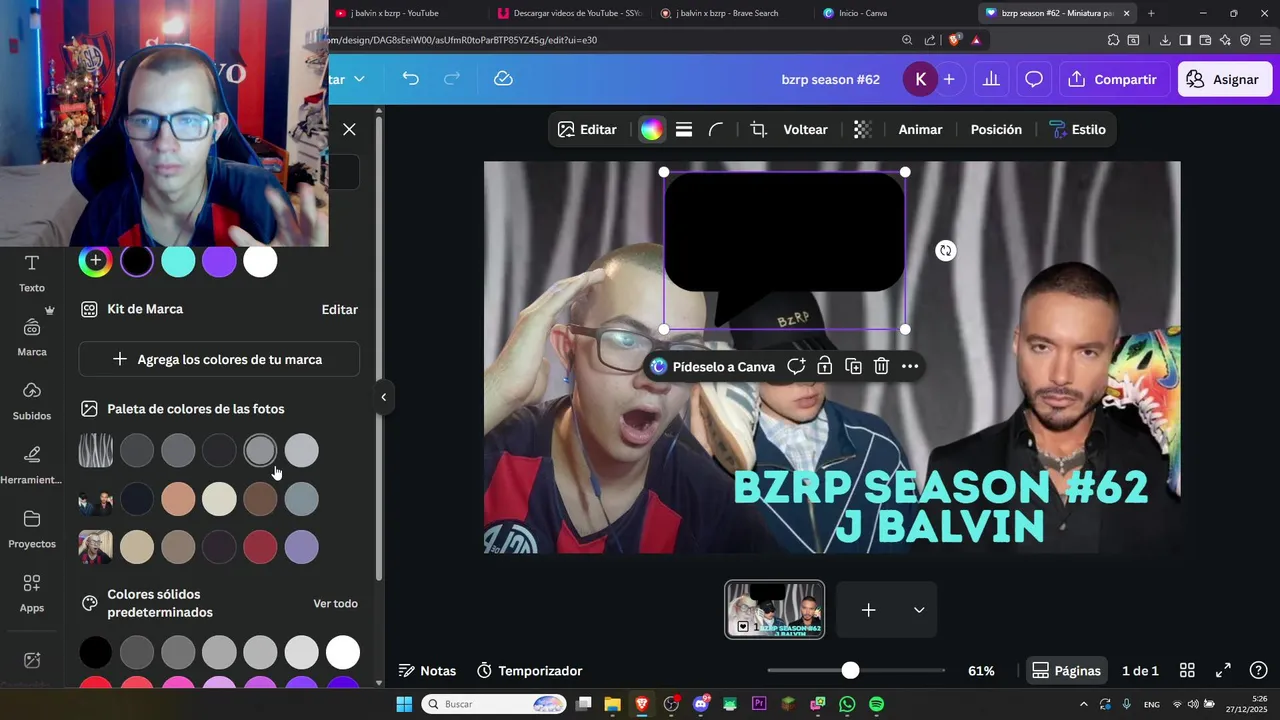Click the zoom slider handle
Image resolution: width=1280 pixels, height=720 pixels.
point(850,670)
